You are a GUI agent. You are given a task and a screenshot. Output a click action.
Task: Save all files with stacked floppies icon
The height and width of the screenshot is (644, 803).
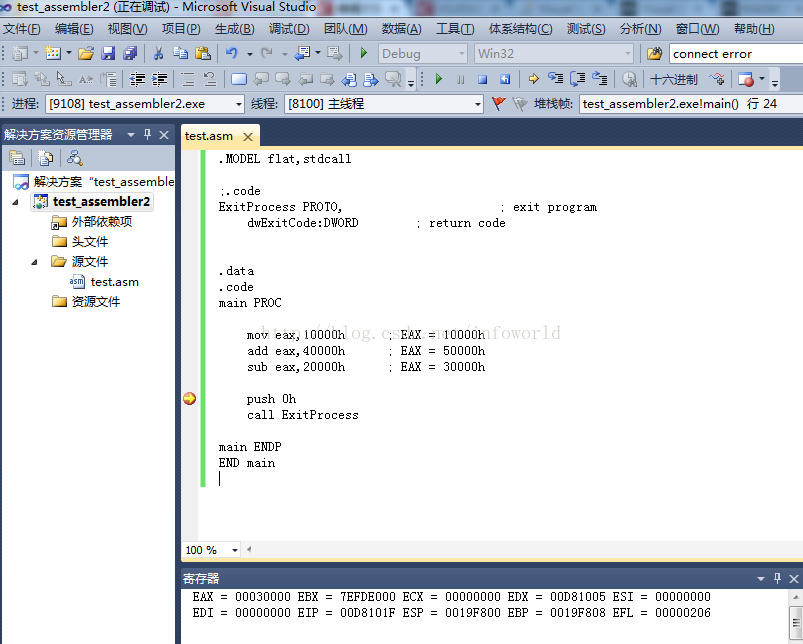(x=130, y=53)
